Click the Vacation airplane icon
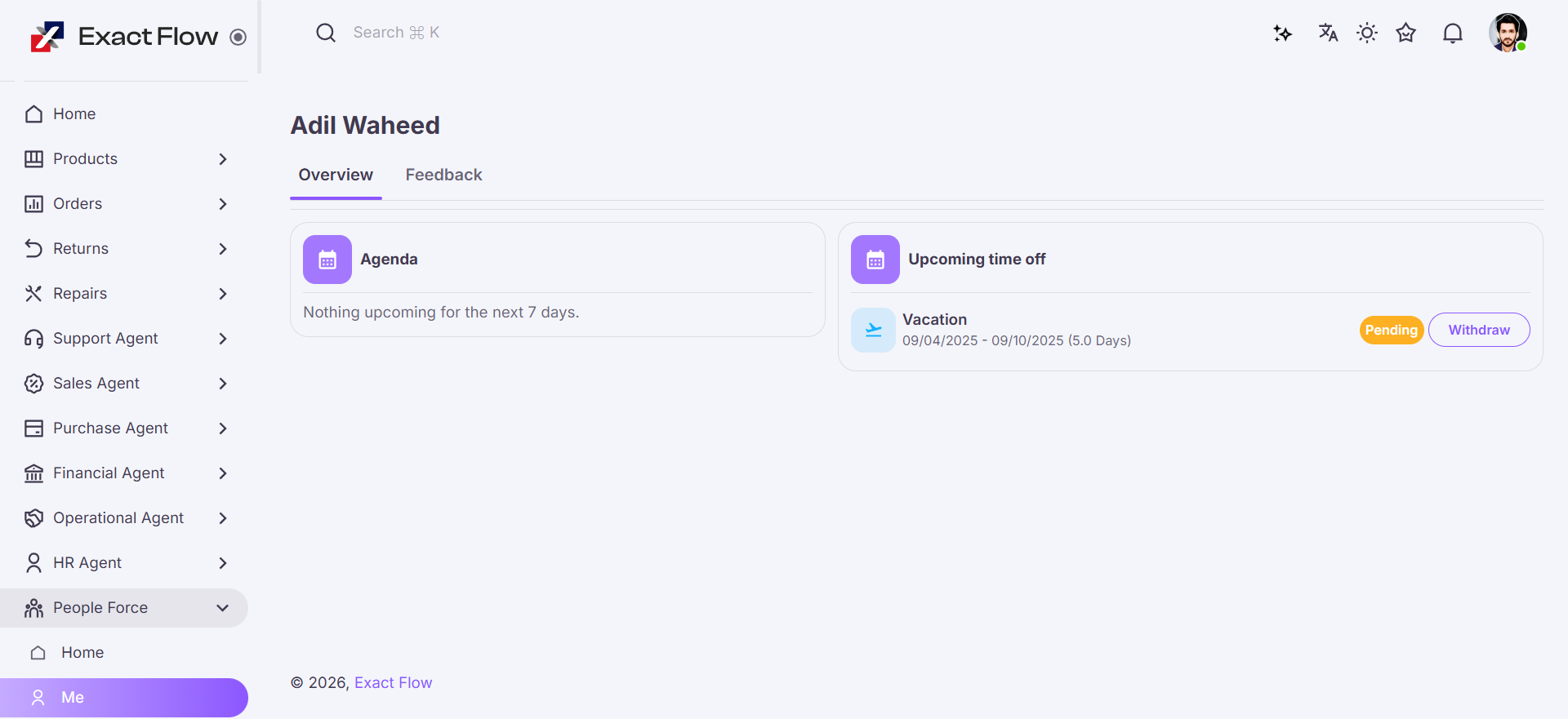Viewport: 1568px width, 719px height. pyautogui.click(x=873, y=330)
